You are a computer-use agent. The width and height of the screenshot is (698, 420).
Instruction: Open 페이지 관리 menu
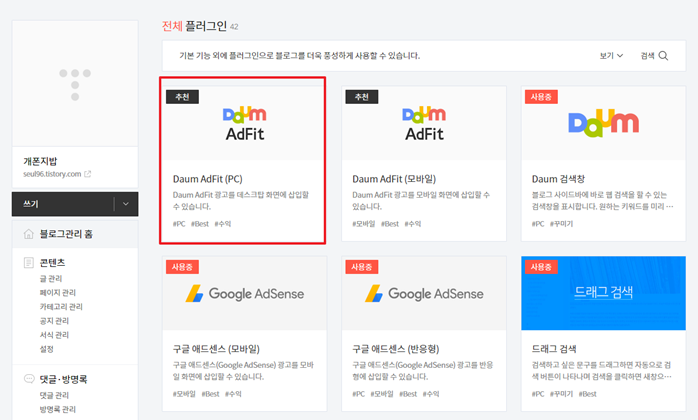57,293
